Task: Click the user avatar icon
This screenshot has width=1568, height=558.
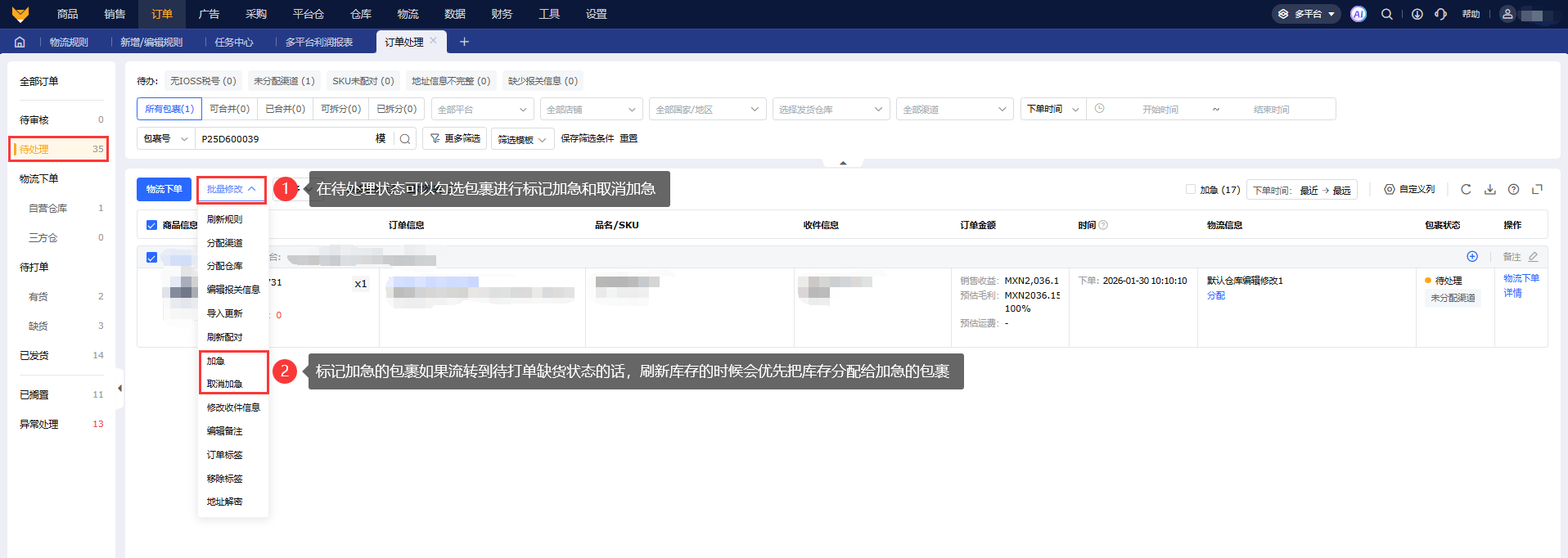Action: pos(1507,14)
